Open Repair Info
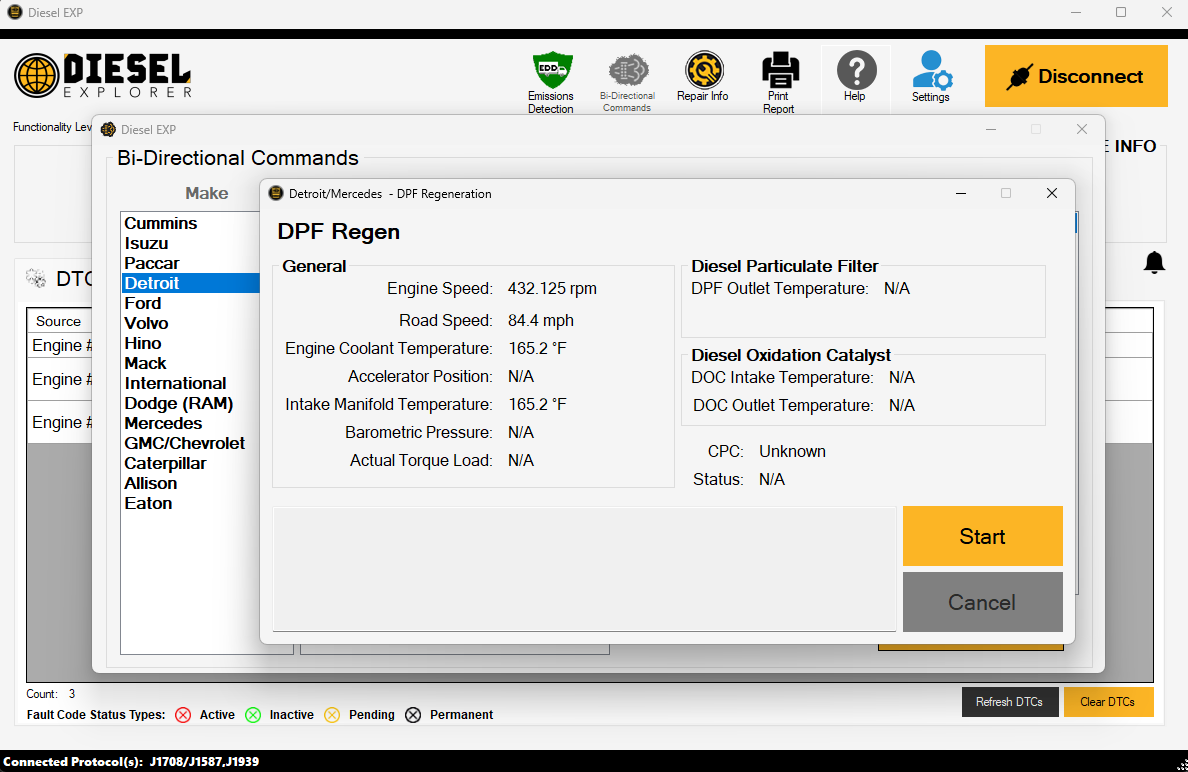The image size is (1188, 772). 703,76
